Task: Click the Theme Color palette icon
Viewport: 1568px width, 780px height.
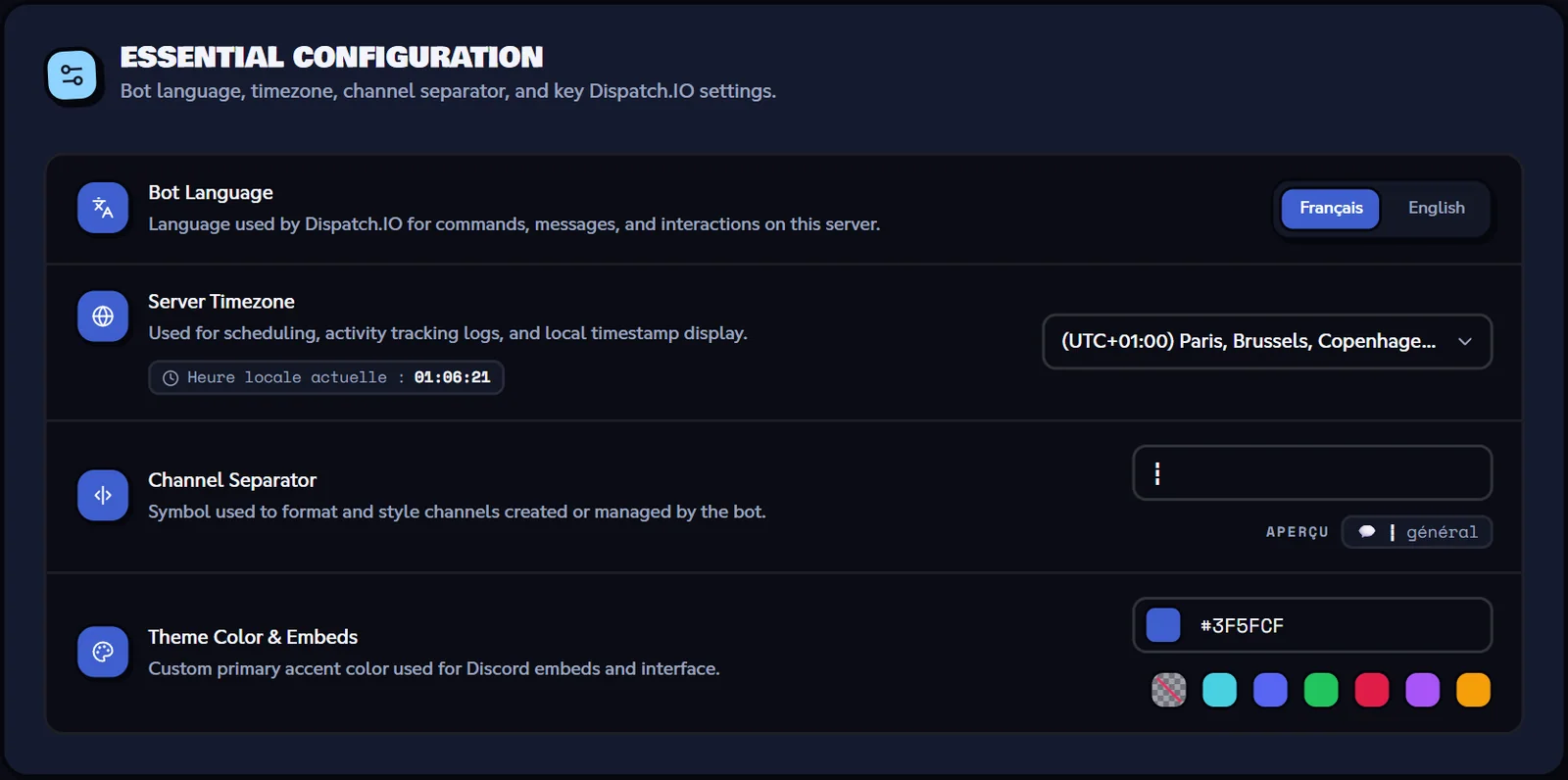Action: coord(103,652)
